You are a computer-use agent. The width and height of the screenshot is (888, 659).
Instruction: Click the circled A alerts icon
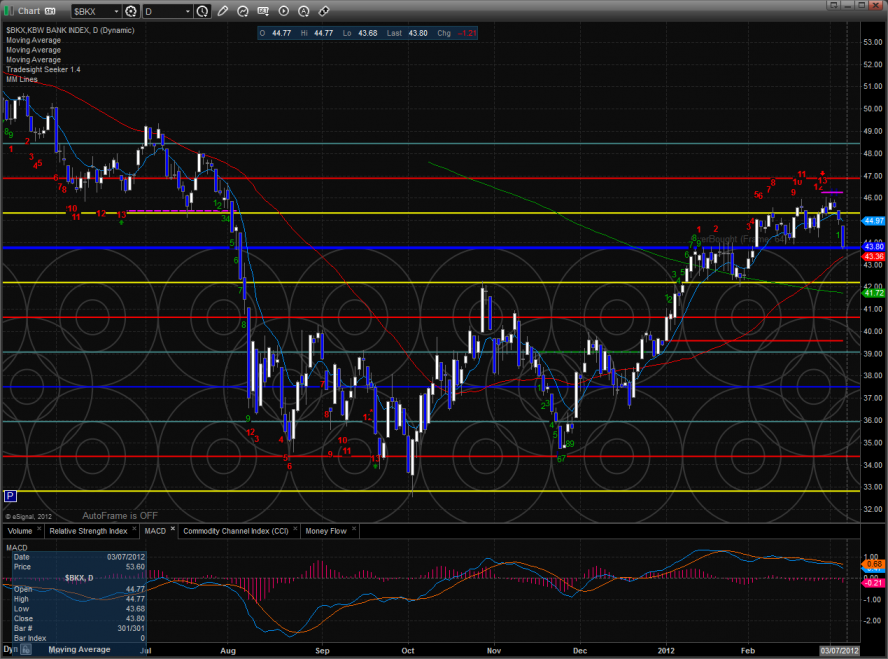coord(304,11)
